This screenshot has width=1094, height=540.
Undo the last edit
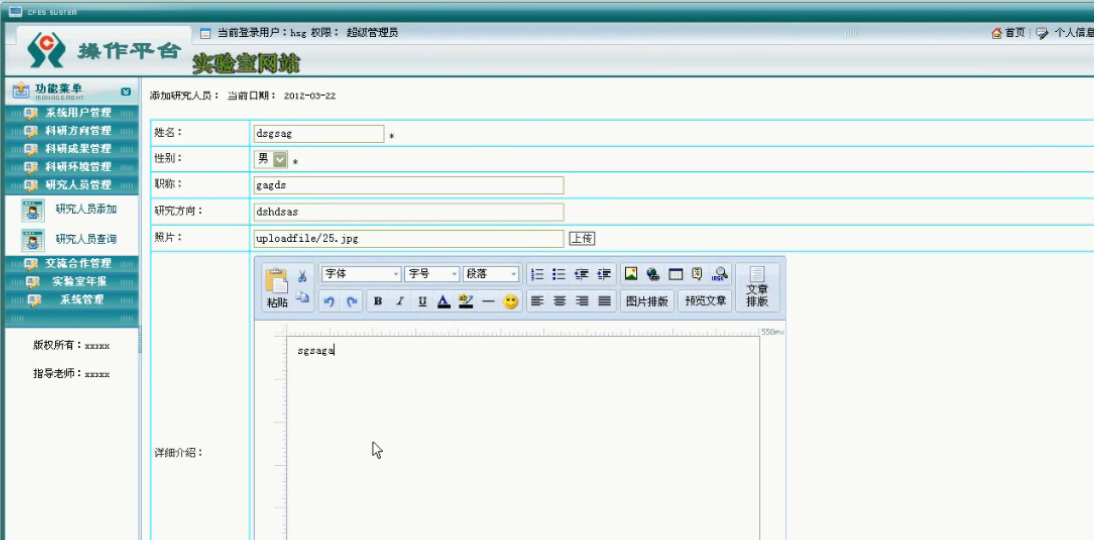point(330,301)
